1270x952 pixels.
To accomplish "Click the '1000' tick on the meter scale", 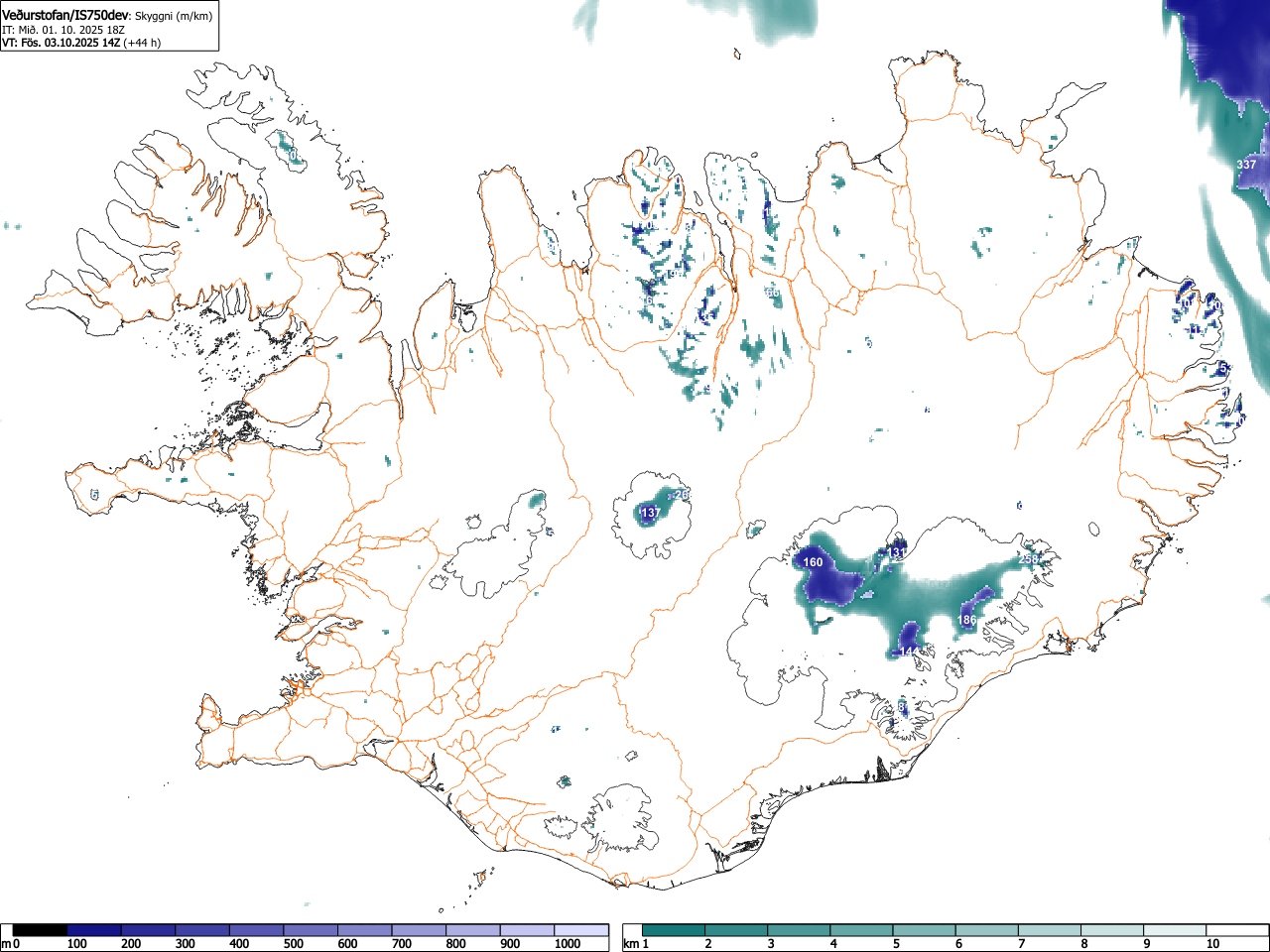I will pos(568,944).
